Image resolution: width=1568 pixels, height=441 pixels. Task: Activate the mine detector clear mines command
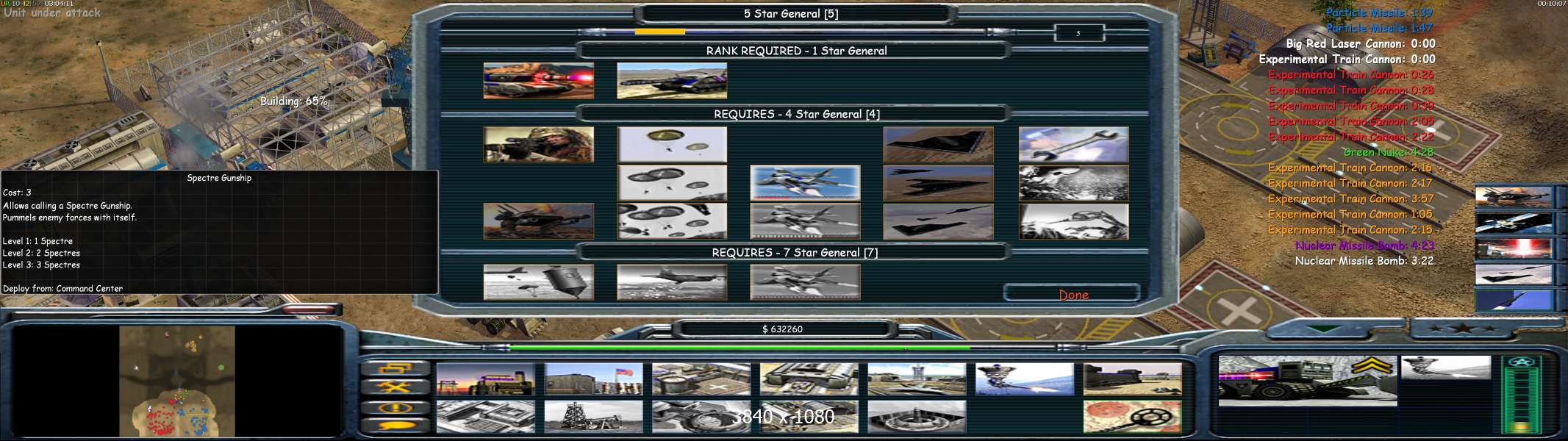click(1132, 417)
